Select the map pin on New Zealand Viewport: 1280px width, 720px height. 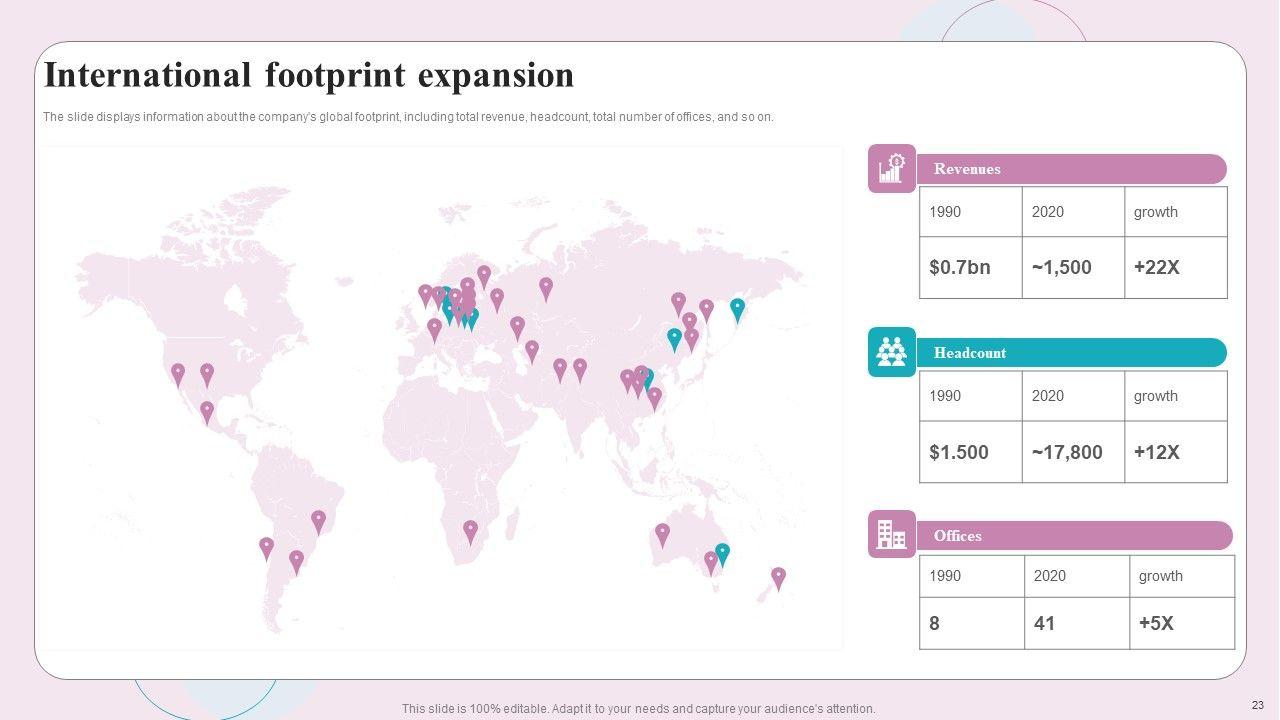coord(778,577)
